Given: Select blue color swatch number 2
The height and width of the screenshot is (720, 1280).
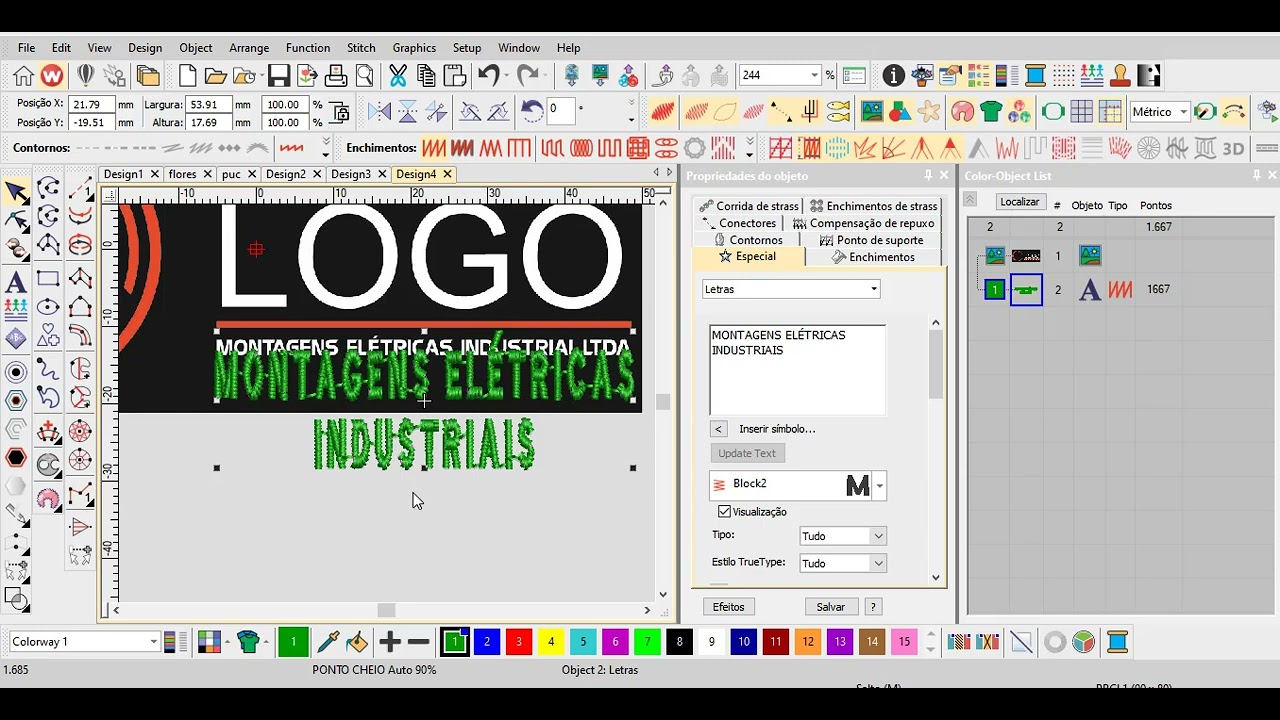Looking at the screenshot, I should click(x=487, y=642).
